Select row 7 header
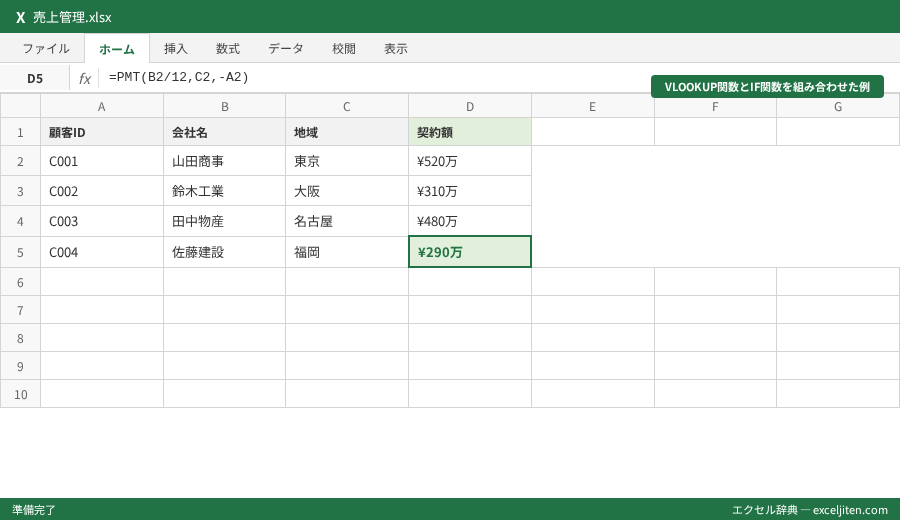Image resolution: width=900 pixels, height=520 pixels. coord(20,310)
